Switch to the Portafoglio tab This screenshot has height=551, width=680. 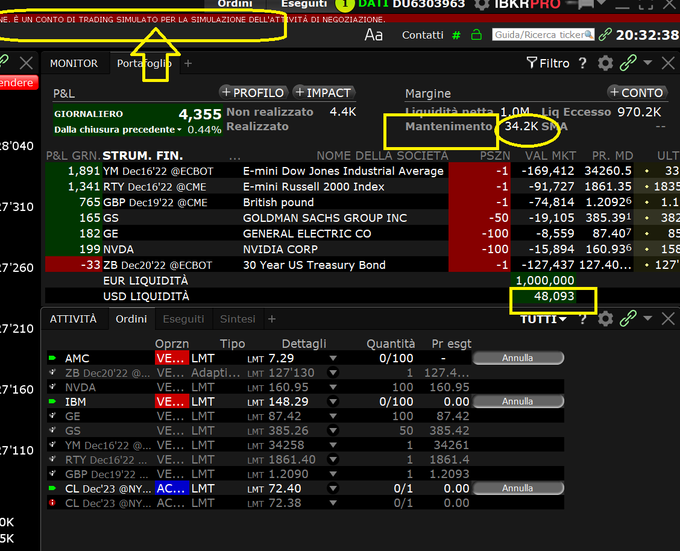(x=144, y=63)
